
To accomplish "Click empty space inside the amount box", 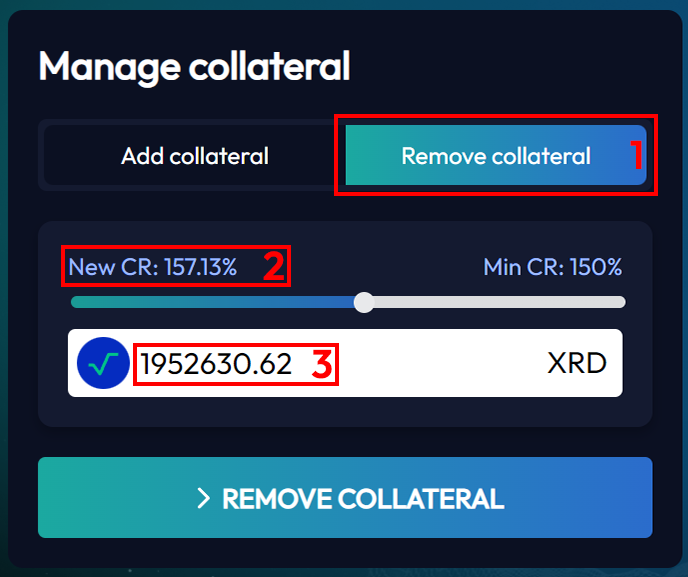I will pyautogui.click(x=439, y=363).
